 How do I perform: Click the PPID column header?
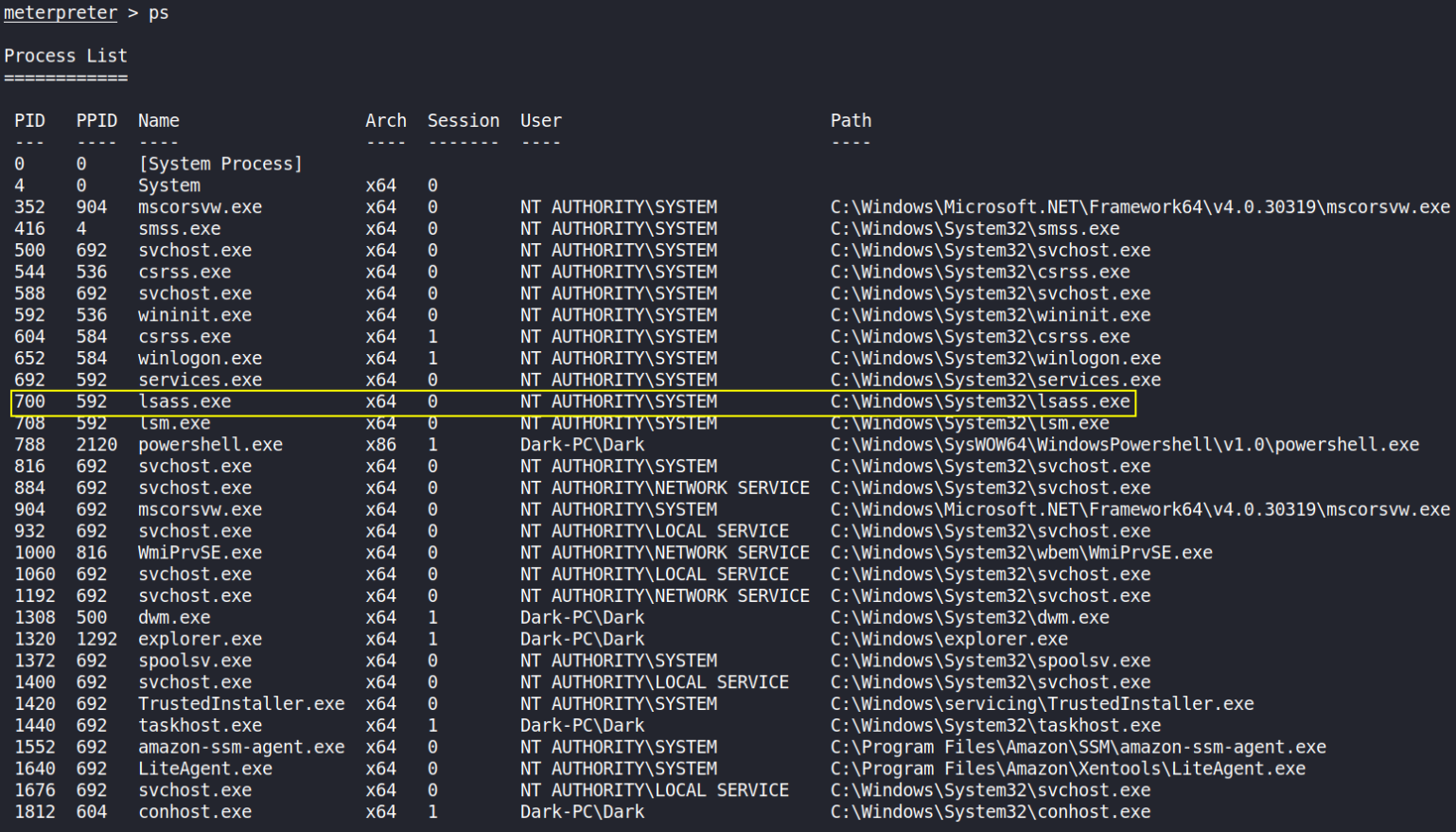pyautogui.click(x=96, y=120)
